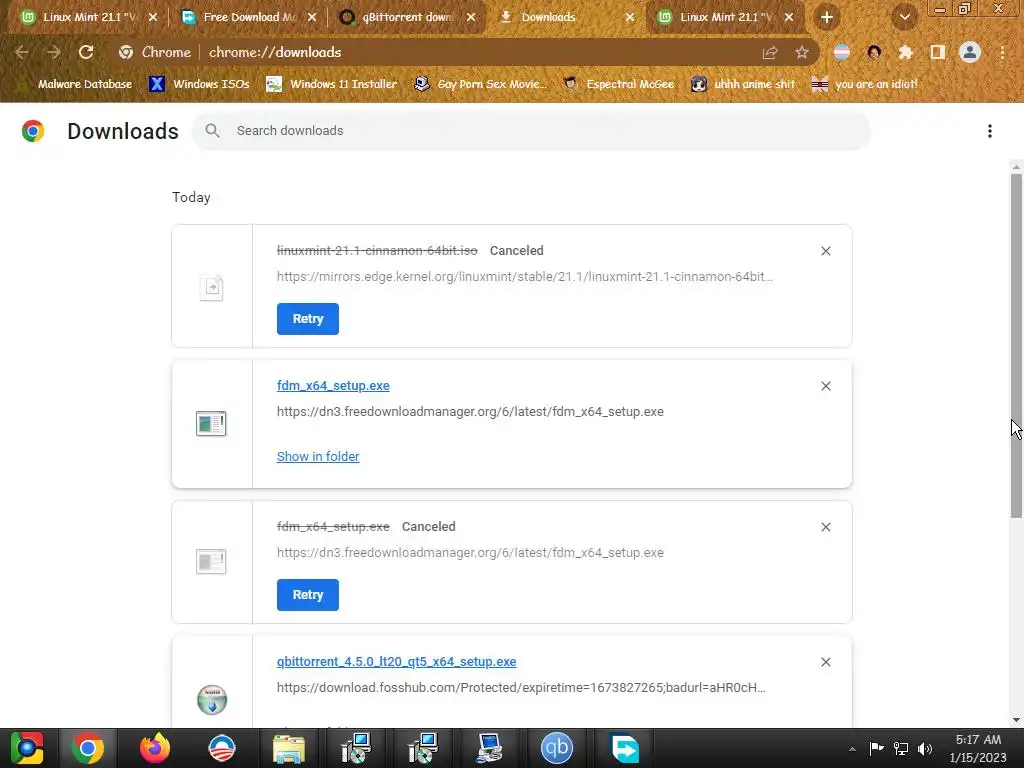Share this page via the share icon
The width and height of the screenshot is (1024, 768).
769,52
